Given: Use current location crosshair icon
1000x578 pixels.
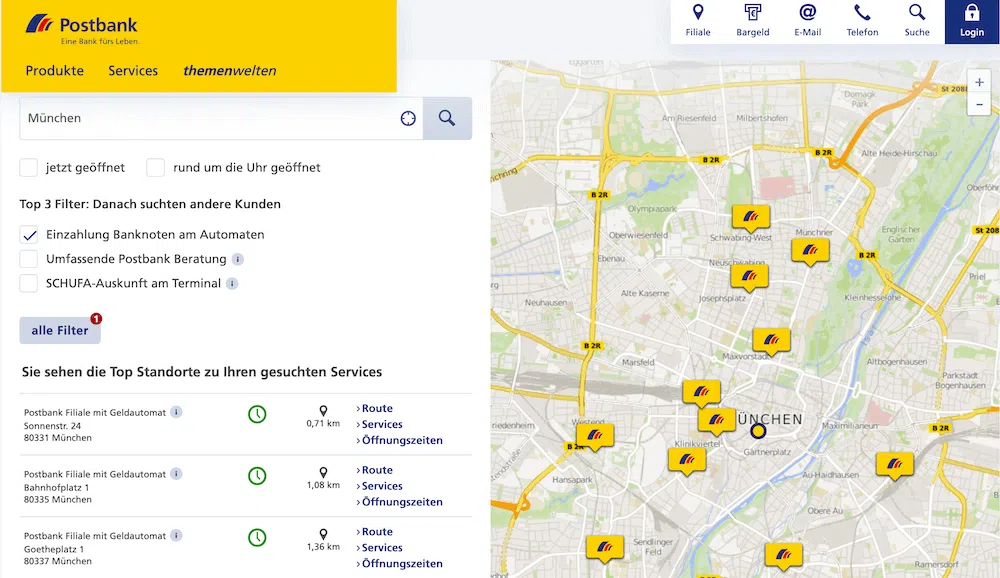Looking at the screenshot, I should click(408, 118).
